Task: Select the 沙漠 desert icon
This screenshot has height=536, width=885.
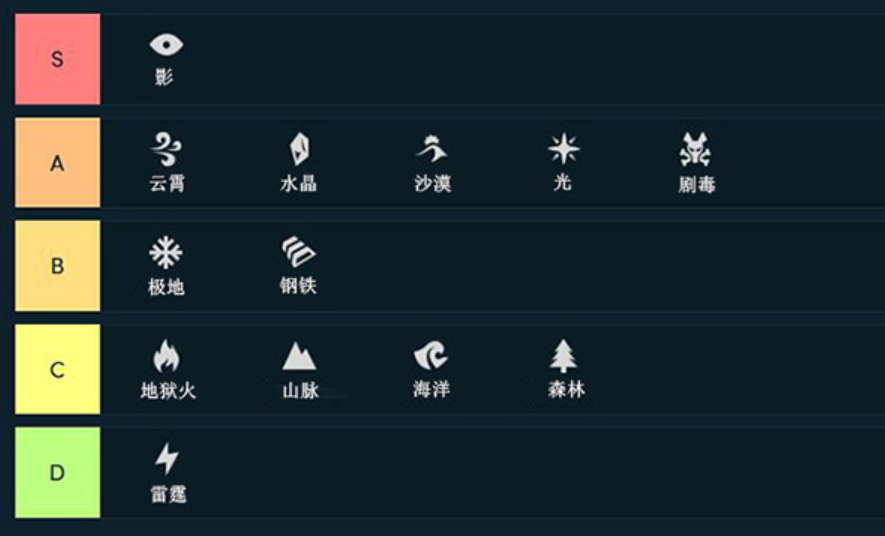Action: tap(431, 150)
